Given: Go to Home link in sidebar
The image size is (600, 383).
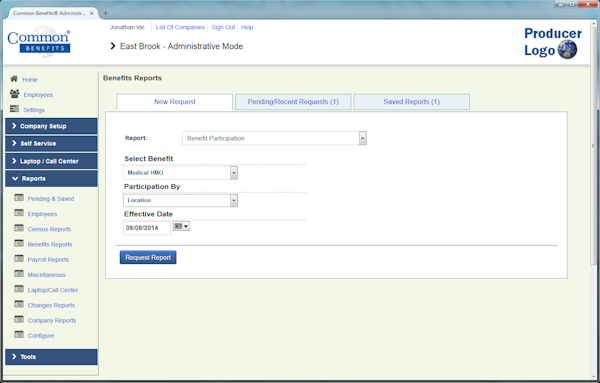Looking at the screenshot, I should (x=30, y=80).
